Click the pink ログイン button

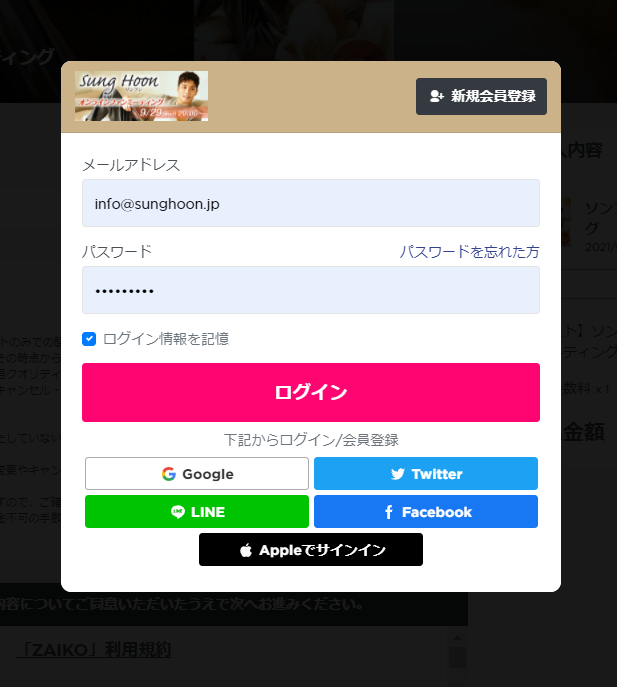311,392
